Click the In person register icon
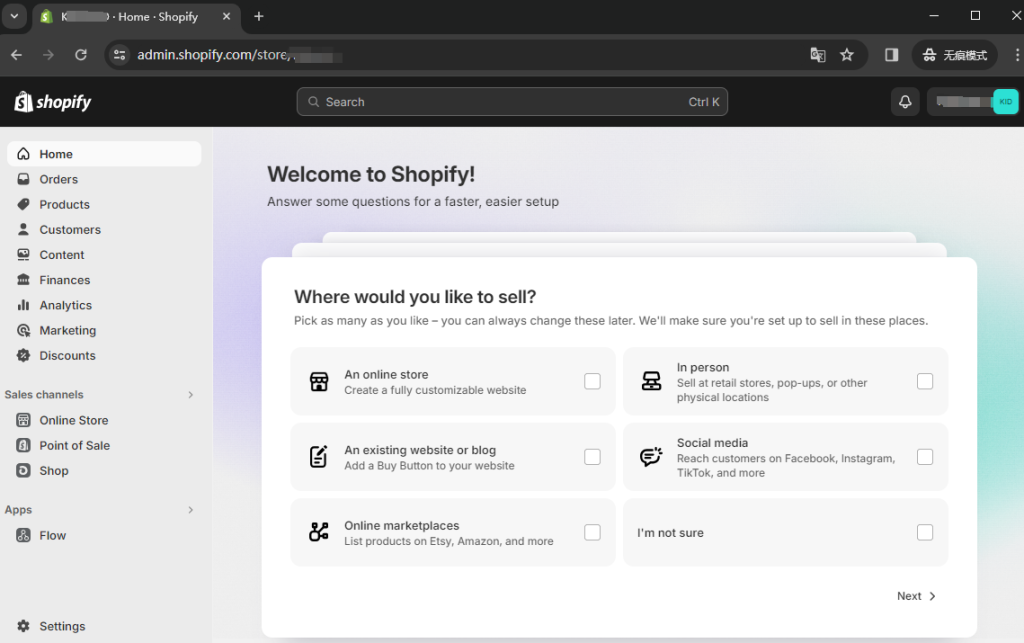The image size is (1024, 643). coord(651,381)
